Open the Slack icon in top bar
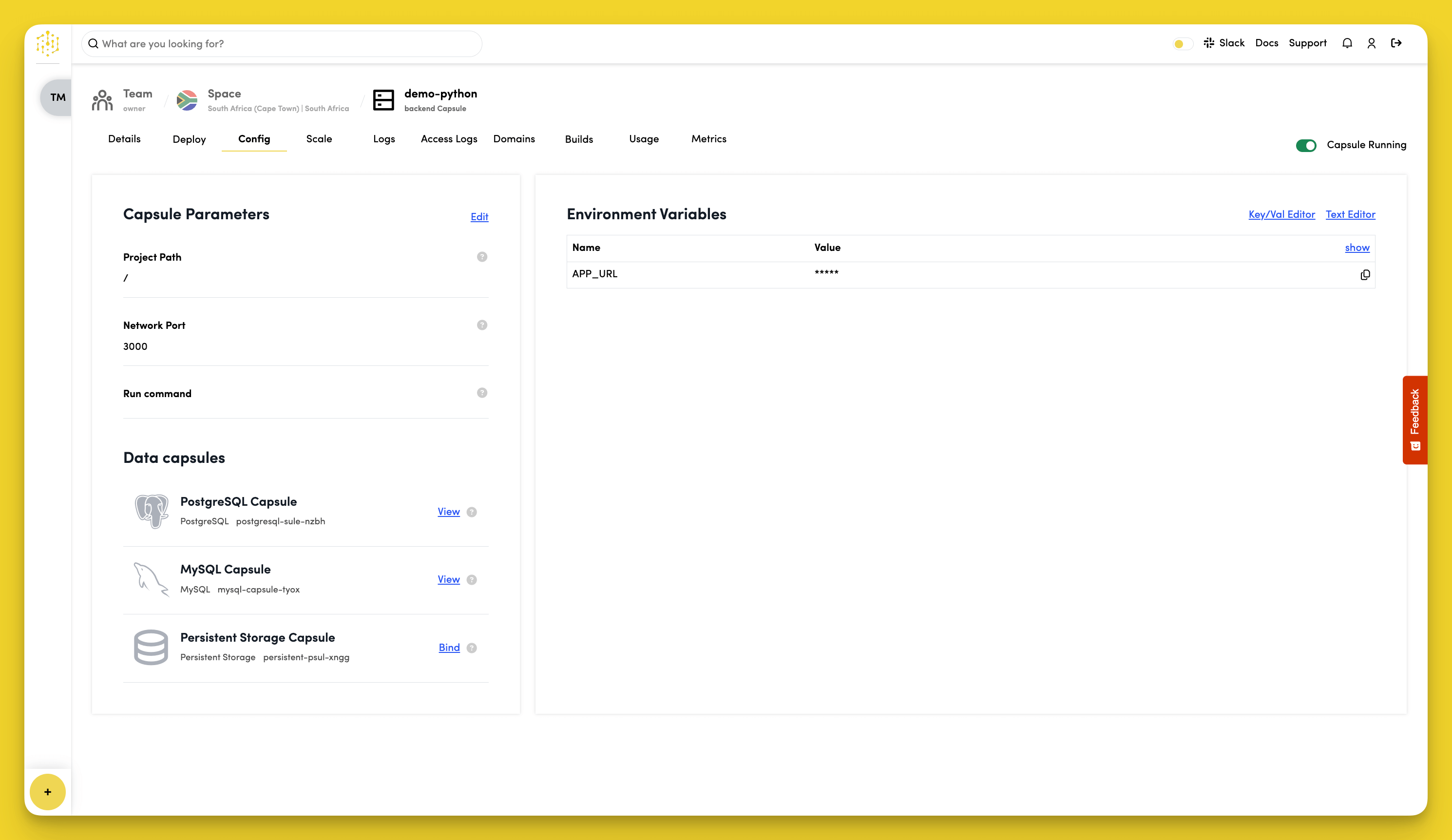Screen dimensions: 1452x840 pyautogui.click(x=1209, y=43)
